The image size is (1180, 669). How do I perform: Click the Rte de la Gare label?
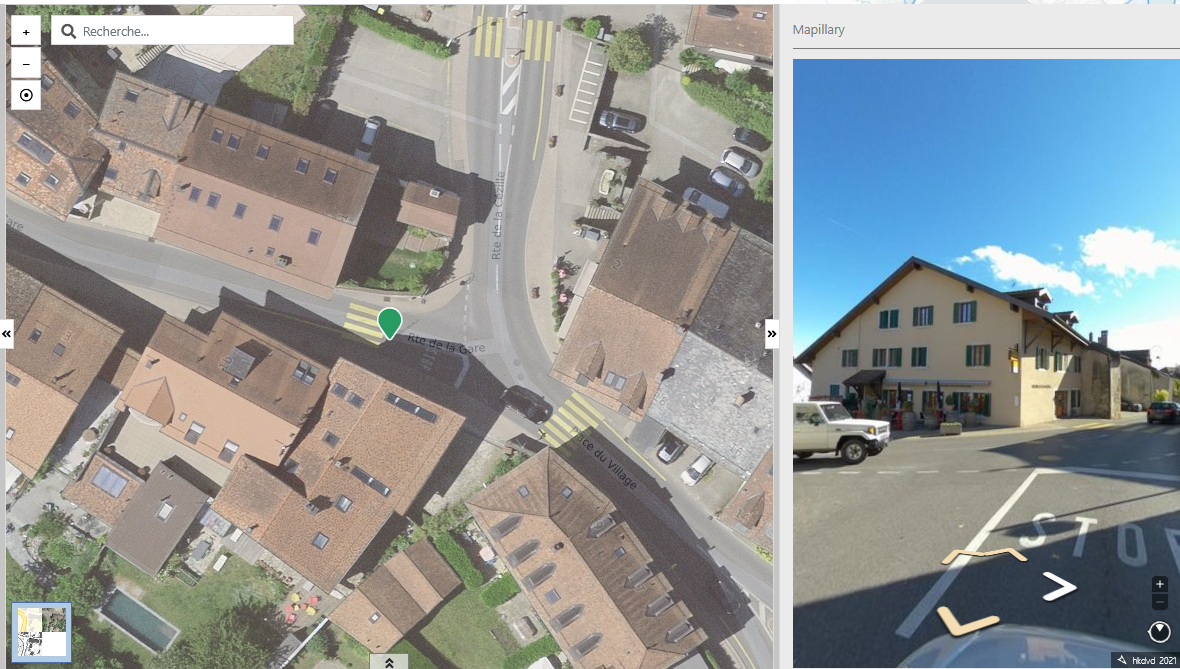pos(446,345)
